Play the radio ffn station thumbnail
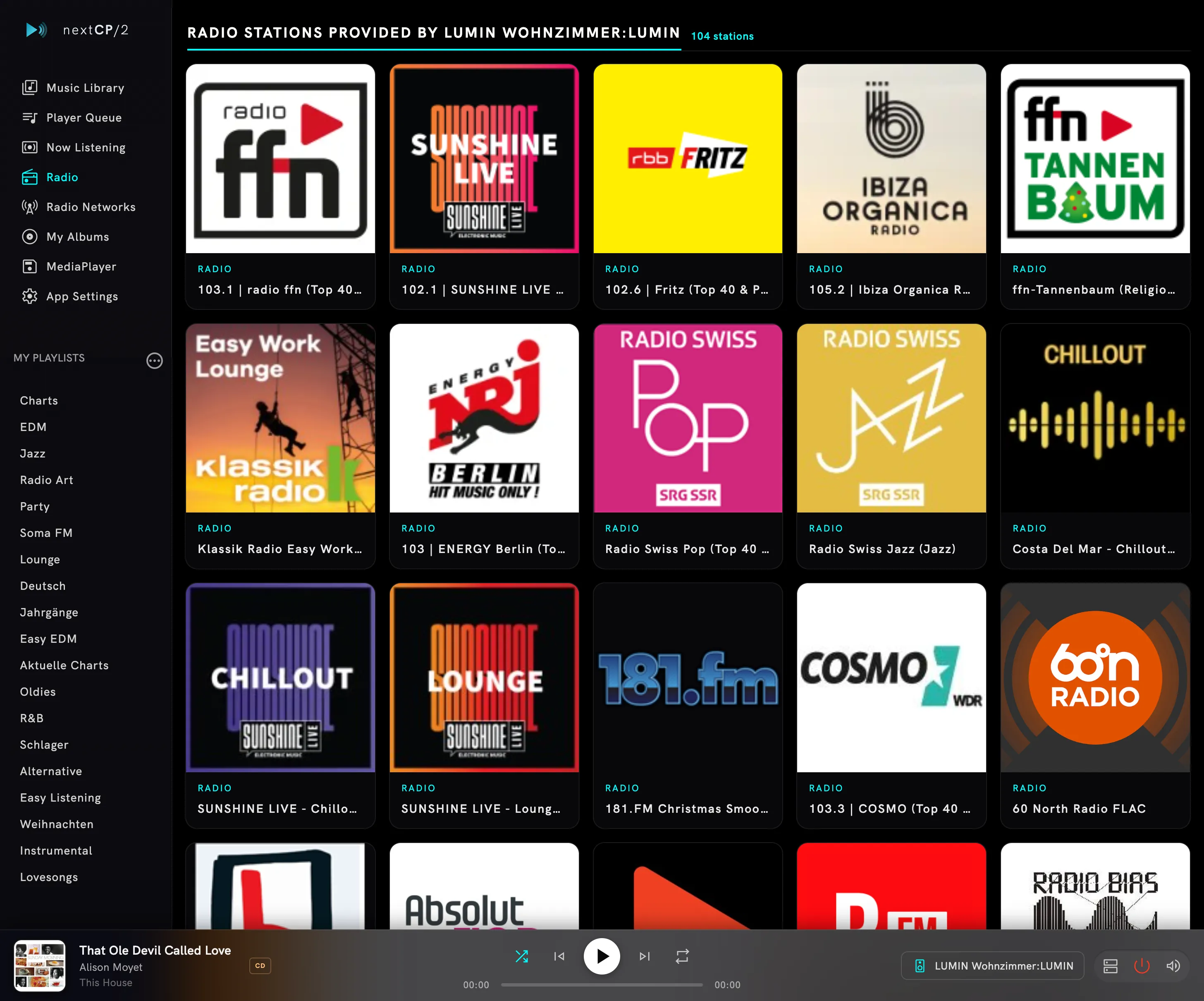The width and height of the screenshot is (1204, 1001). click(280, 158)
